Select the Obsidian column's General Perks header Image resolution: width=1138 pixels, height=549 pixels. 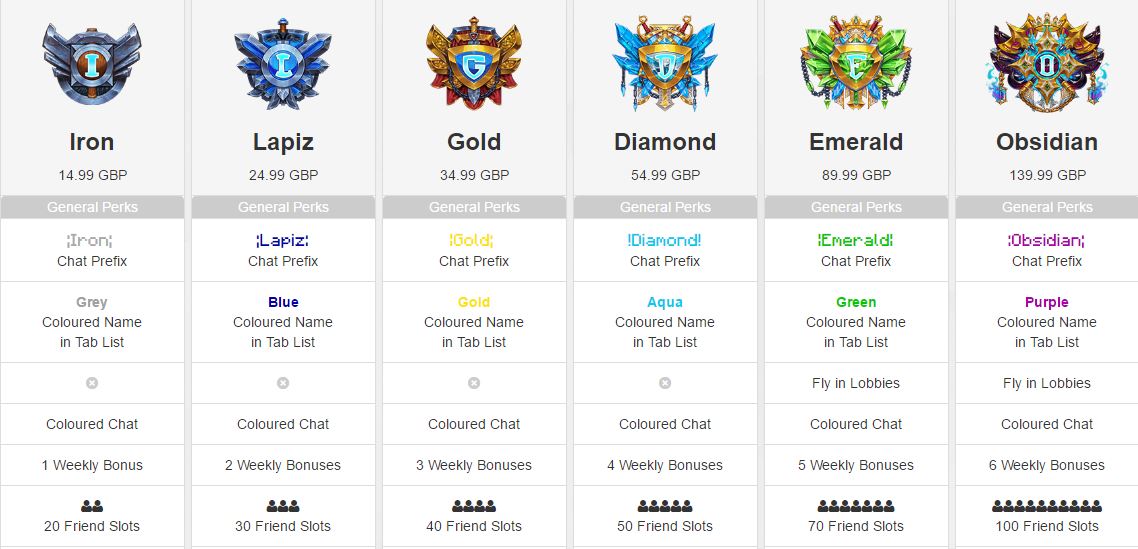(1047, 207)
